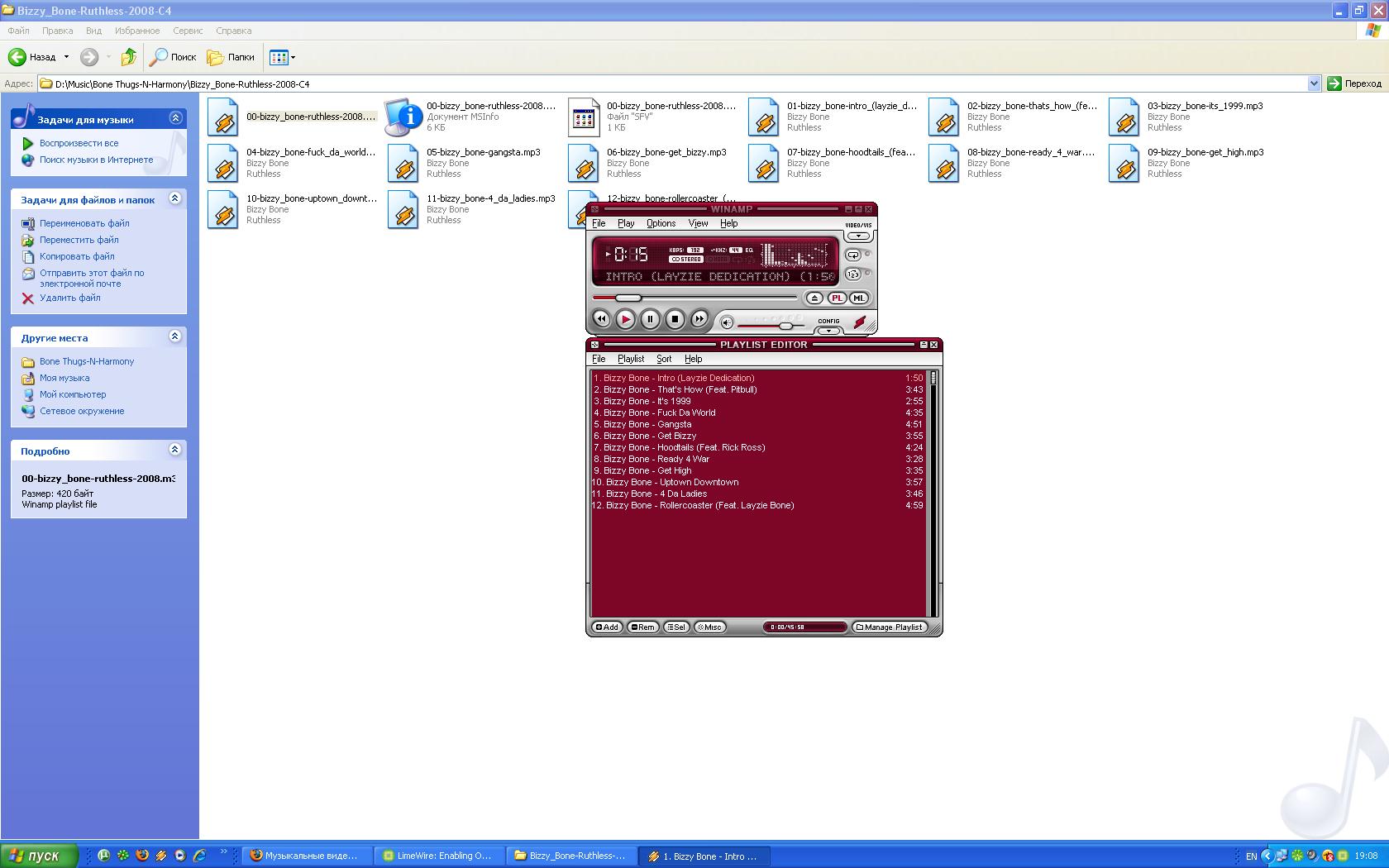This screenshot has height=868, width=1389.
Task: Select the 07-bizzy_bone-hoodtails file icon
Action: pyautogui.click(x=764, y=163)
